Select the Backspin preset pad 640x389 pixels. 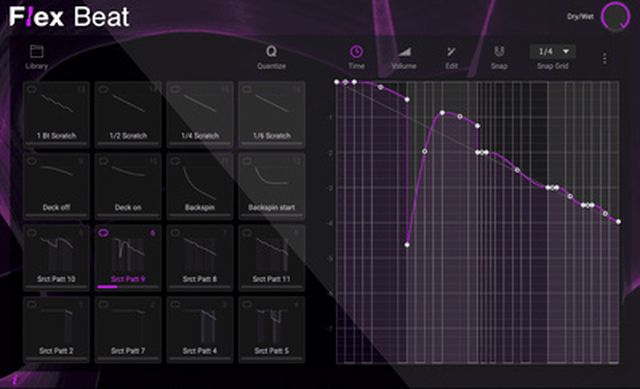tap(200, 186)
